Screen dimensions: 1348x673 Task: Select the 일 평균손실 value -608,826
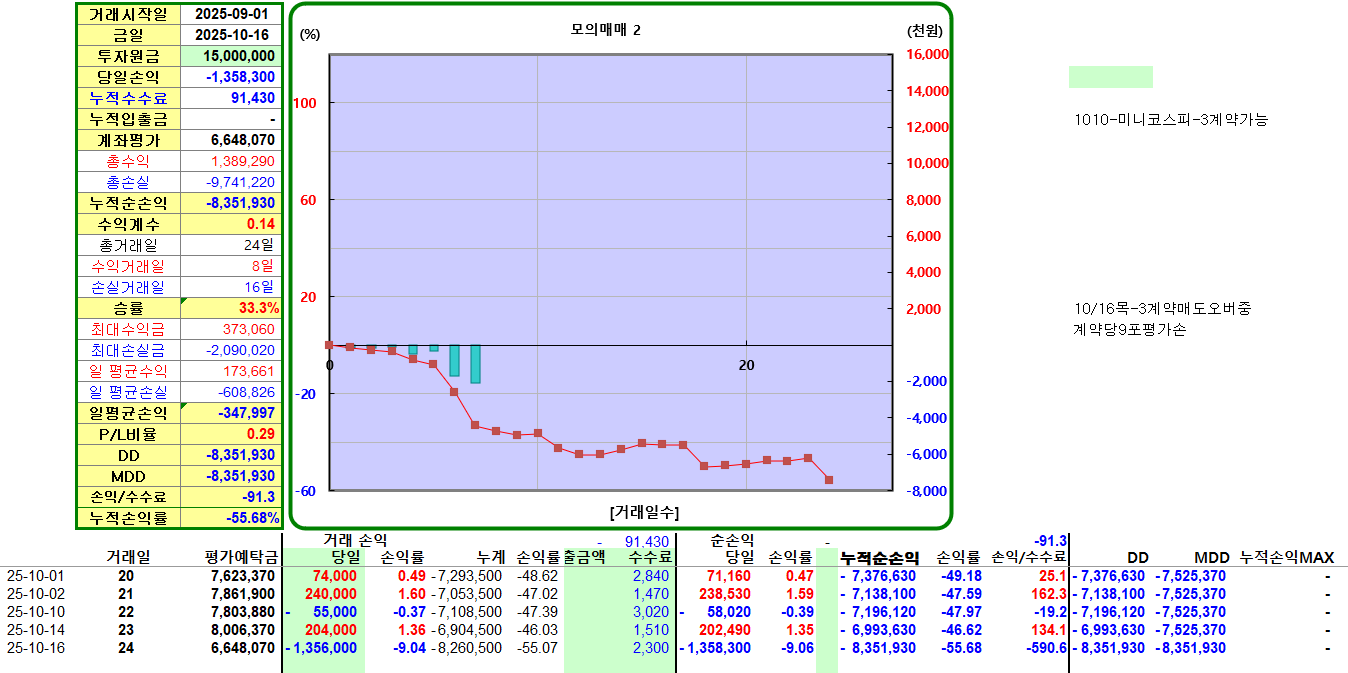point(231,392)
